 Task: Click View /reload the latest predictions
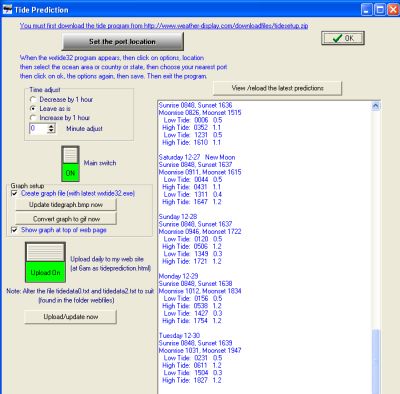point(278,88)
